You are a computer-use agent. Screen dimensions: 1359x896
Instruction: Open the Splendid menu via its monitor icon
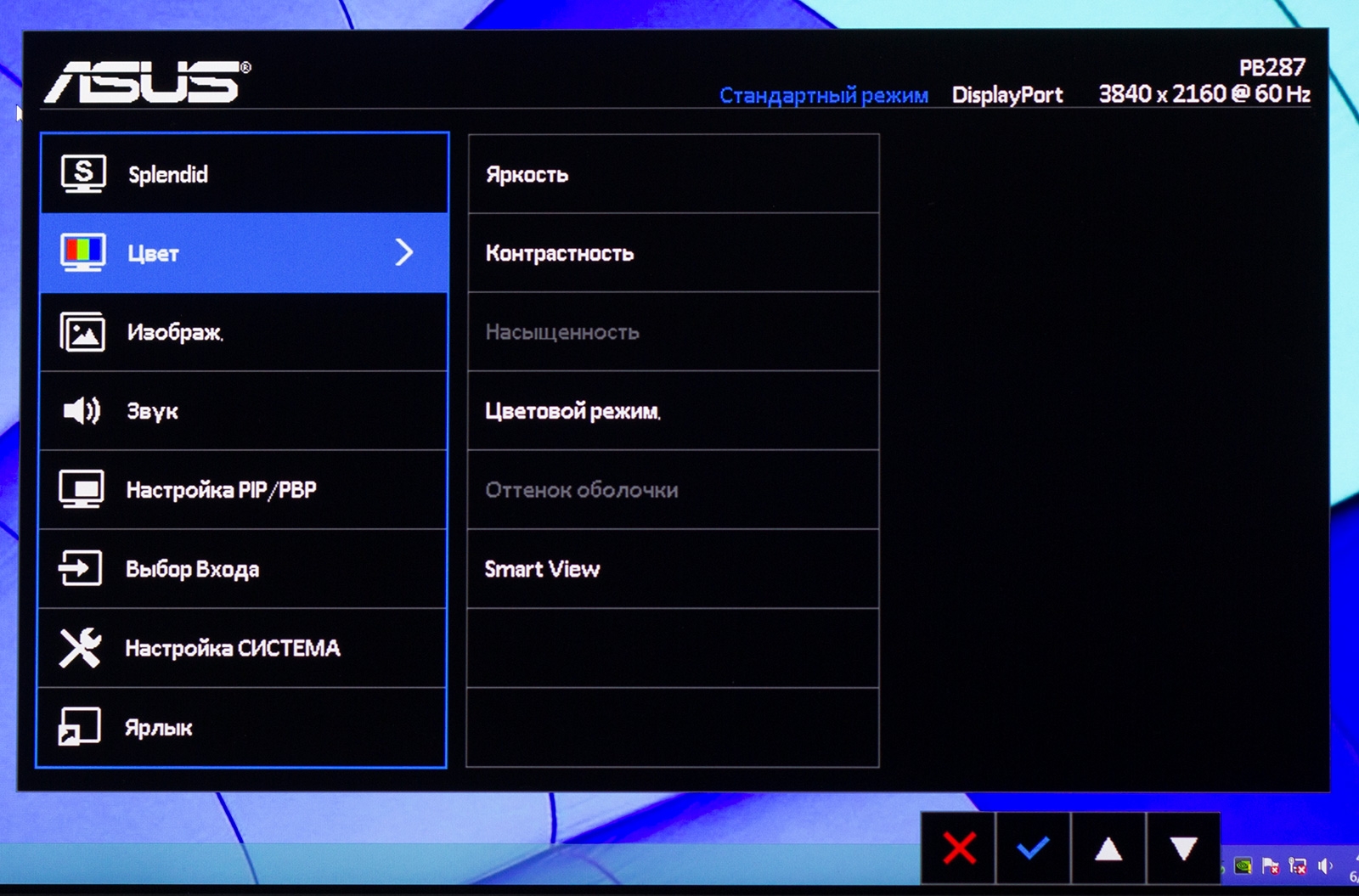[x=83, y=174]
